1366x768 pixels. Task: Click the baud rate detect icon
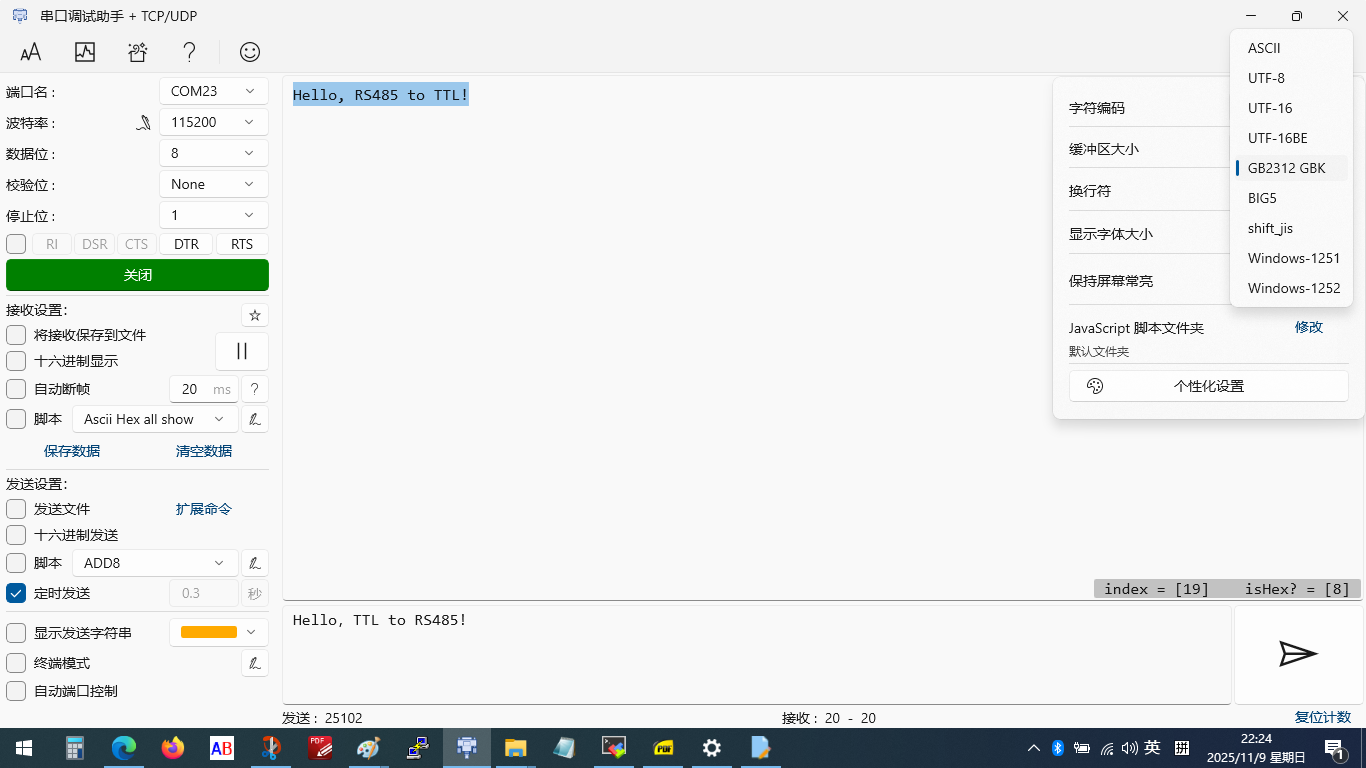[x=144, y=122]
